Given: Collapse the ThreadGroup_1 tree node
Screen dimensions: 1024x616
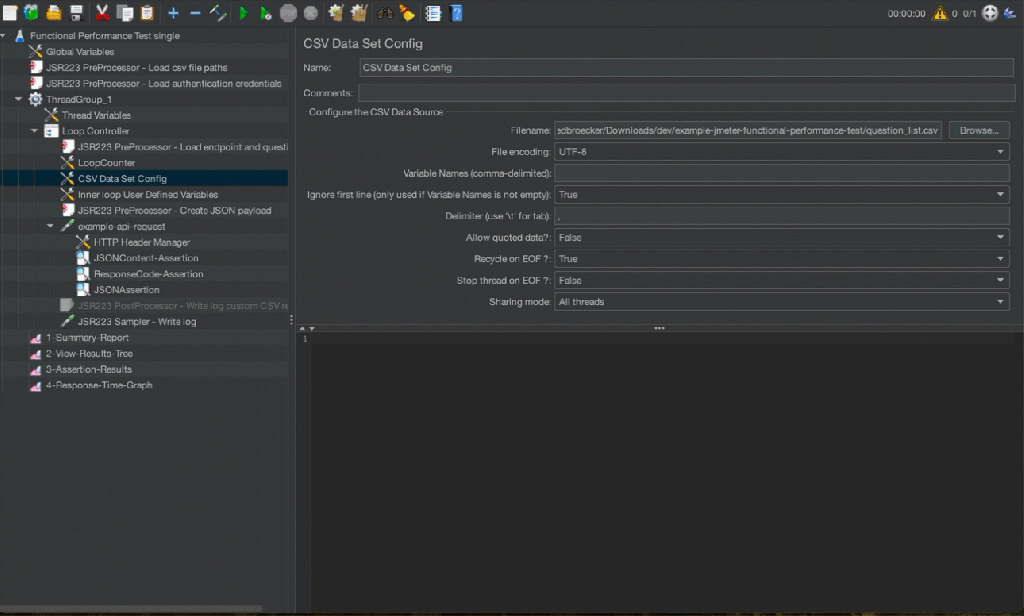Looking at the screenshot, I should click(19, 99).
